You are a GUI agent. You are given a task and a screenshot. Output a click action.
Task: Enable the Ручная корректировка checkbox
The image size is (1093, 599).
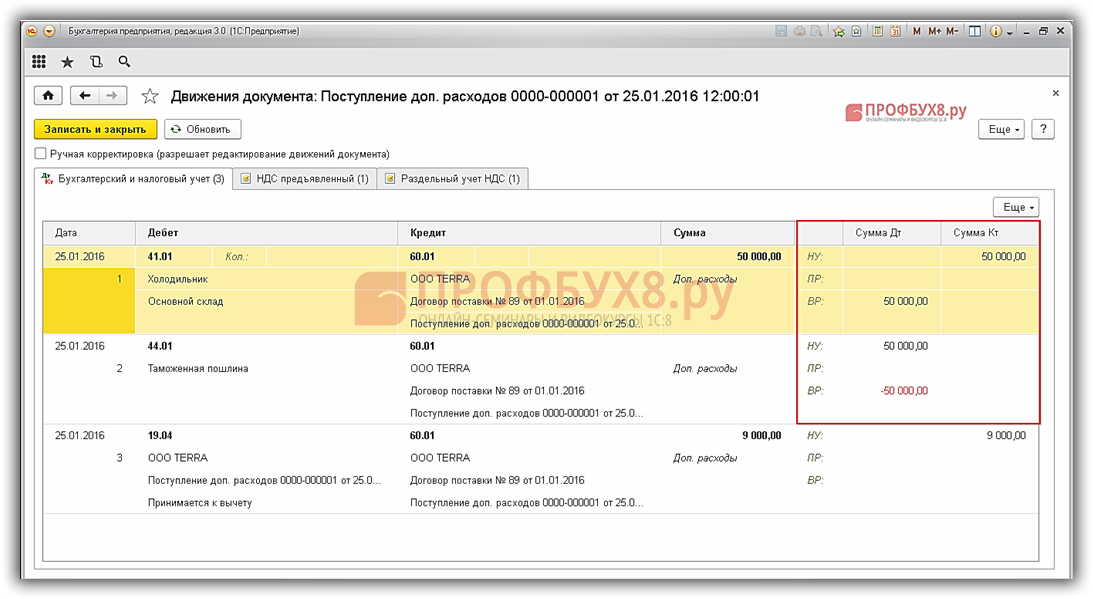click(x=41, y=154)
